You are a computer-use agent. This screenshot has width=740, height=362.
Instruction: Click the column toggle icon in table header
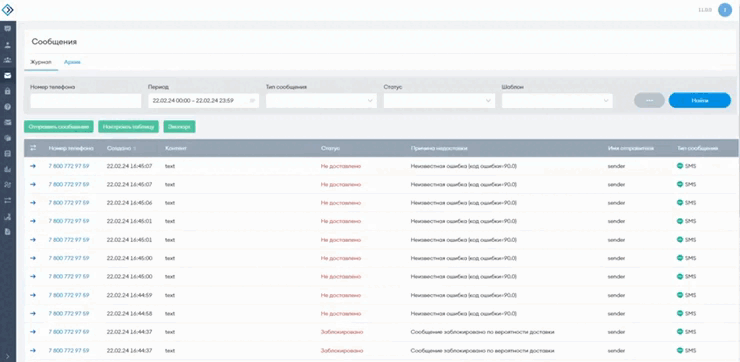33,148
